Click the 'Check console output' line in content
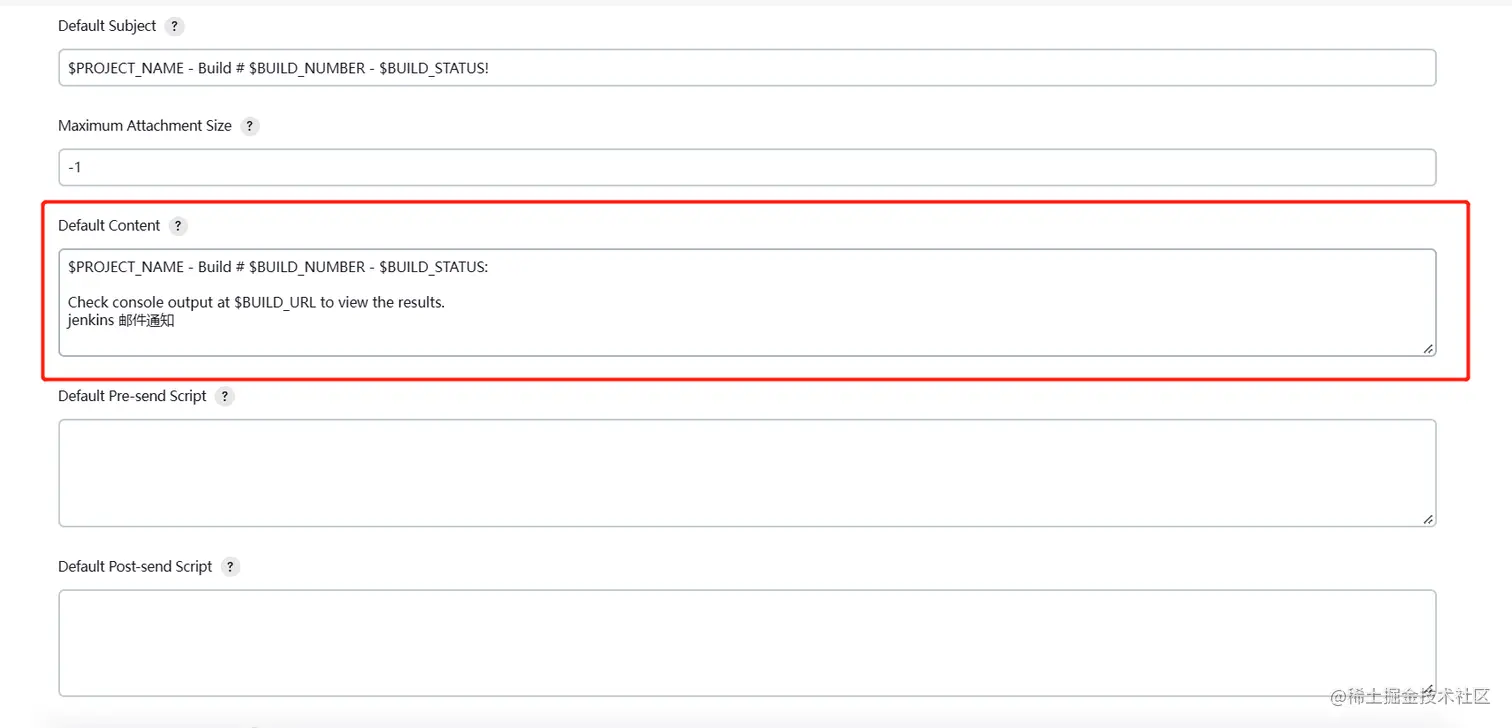Screen dimensions: 1512x728 [x=256, y=302]
